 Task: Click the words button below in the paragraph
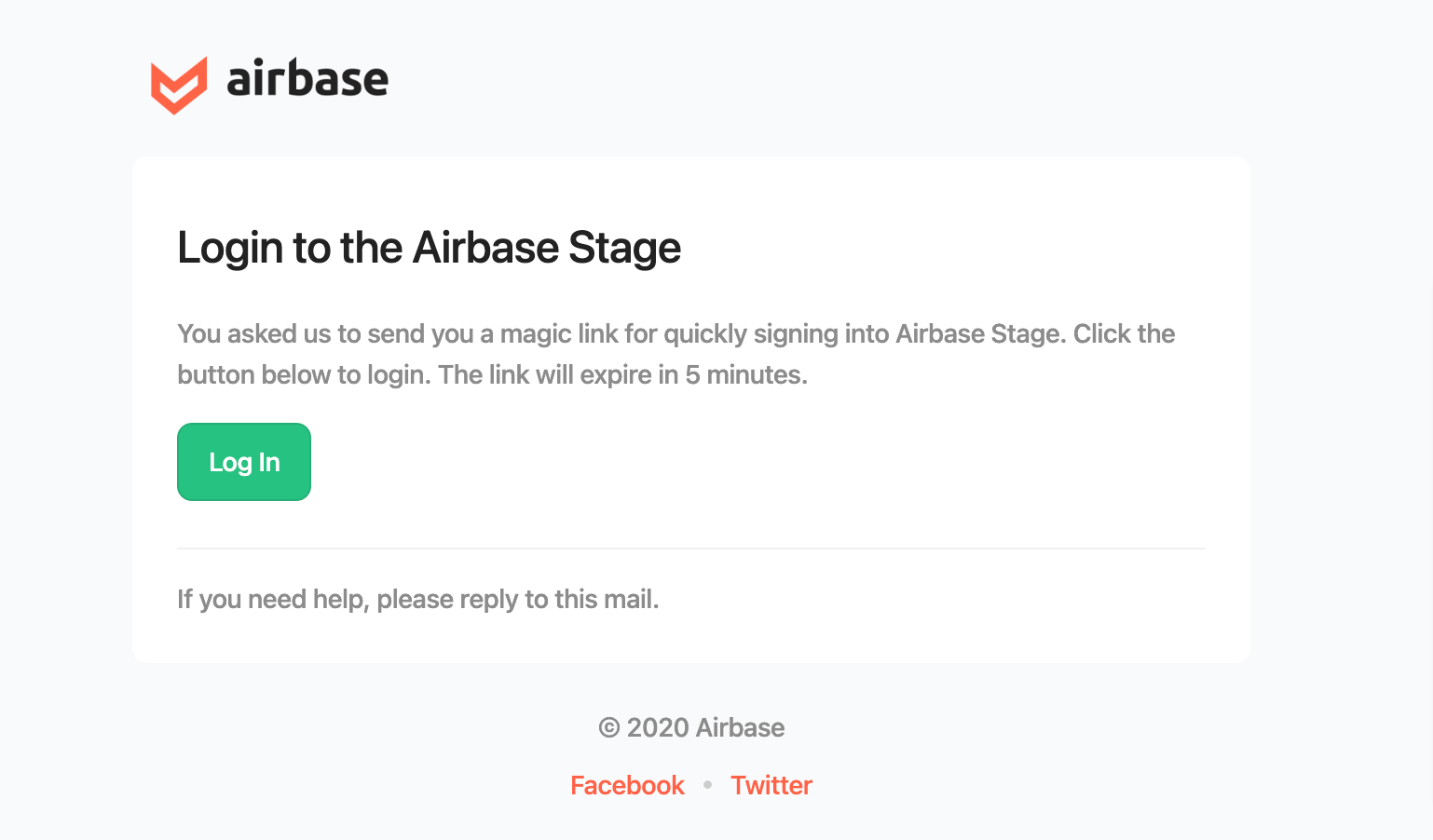tap(254, 374)
